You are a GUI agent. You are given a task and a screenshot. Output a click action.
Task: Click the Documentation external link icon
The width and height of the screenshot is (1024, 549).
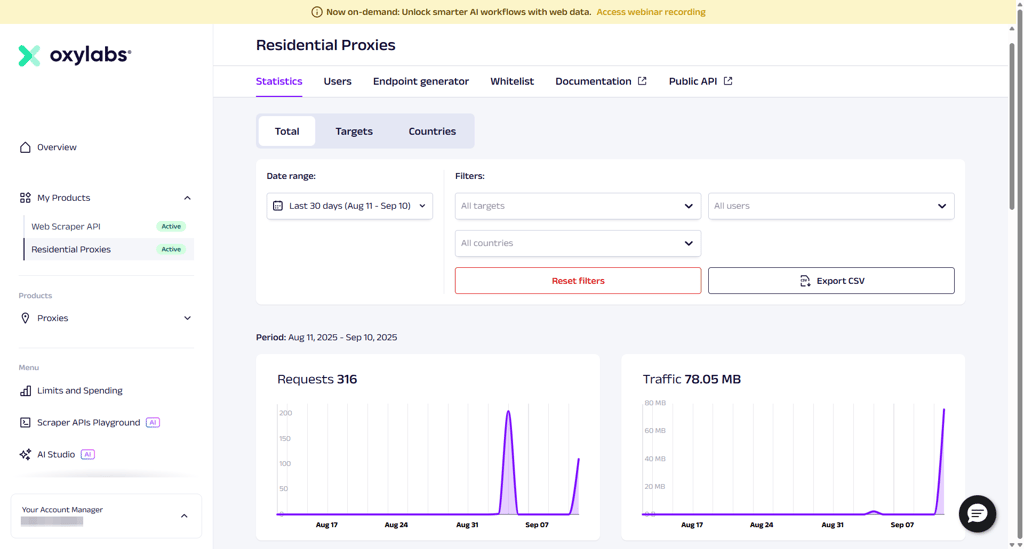point(642,81)
